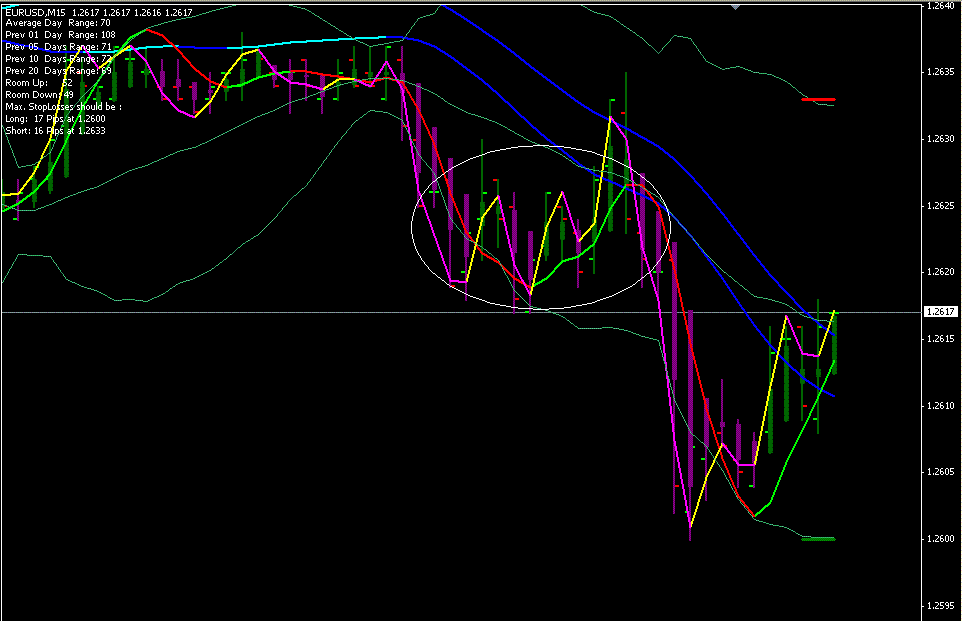The image size is (963, 621).
Task: Click the 1.2630 price axis label
Action: point(940,139)
